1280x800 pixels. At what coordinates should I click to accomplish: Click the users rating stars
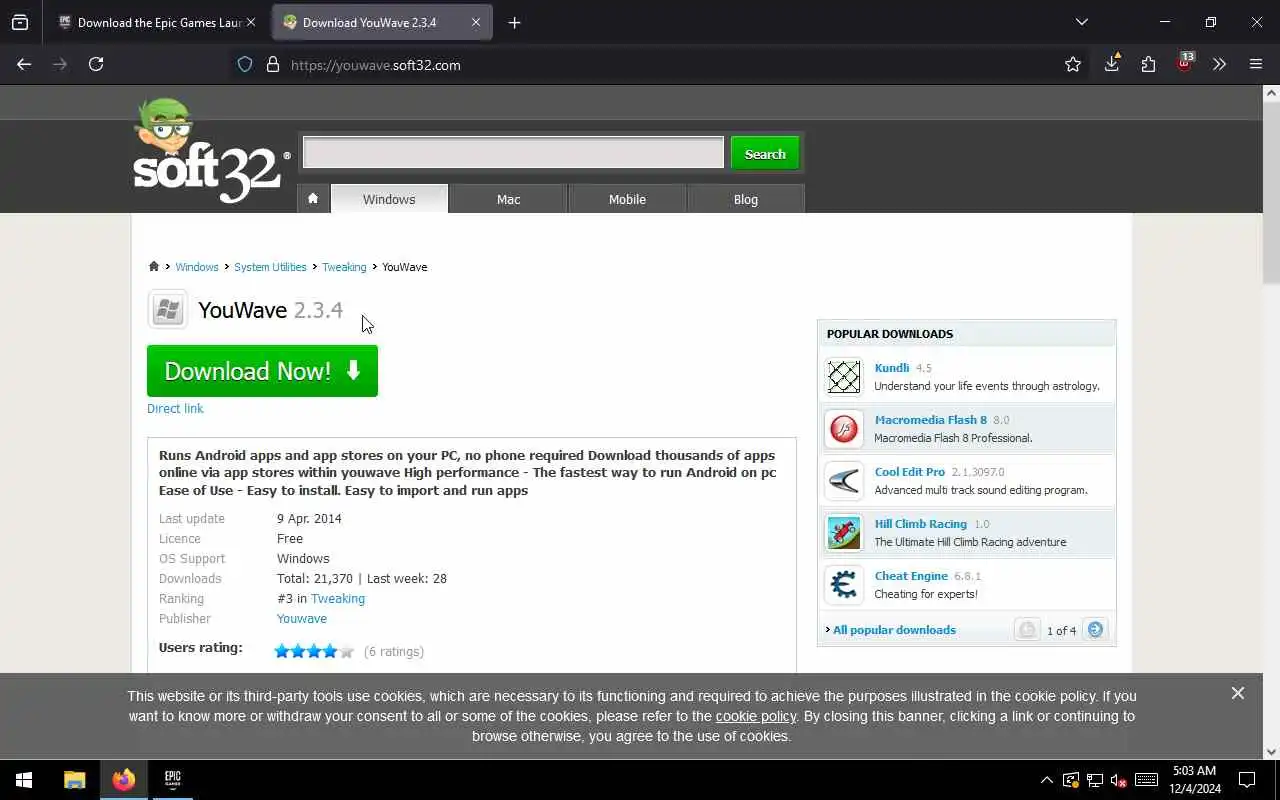314,651
